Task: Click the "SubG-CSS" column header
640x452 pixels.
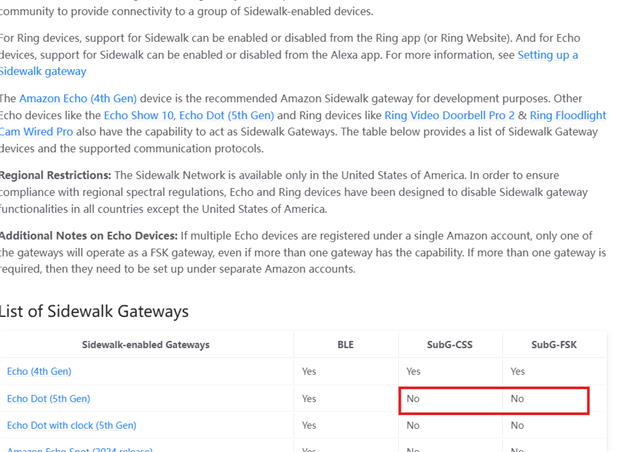Action: coord(450,345)
